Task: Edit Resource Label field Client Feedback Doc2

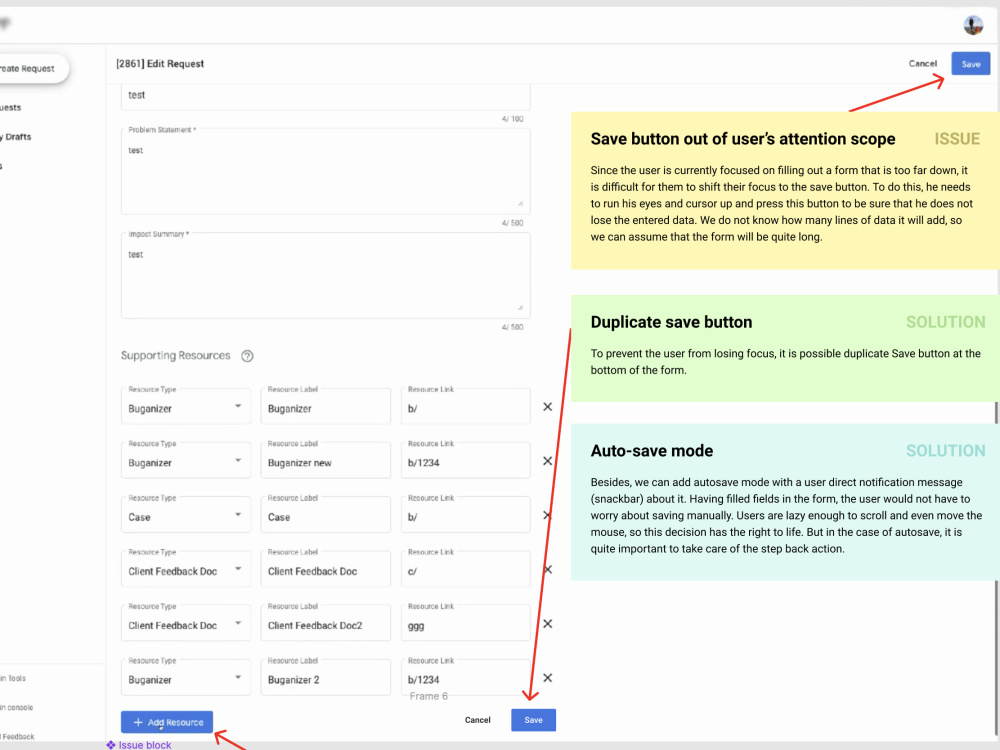Action: coord(326,623)
